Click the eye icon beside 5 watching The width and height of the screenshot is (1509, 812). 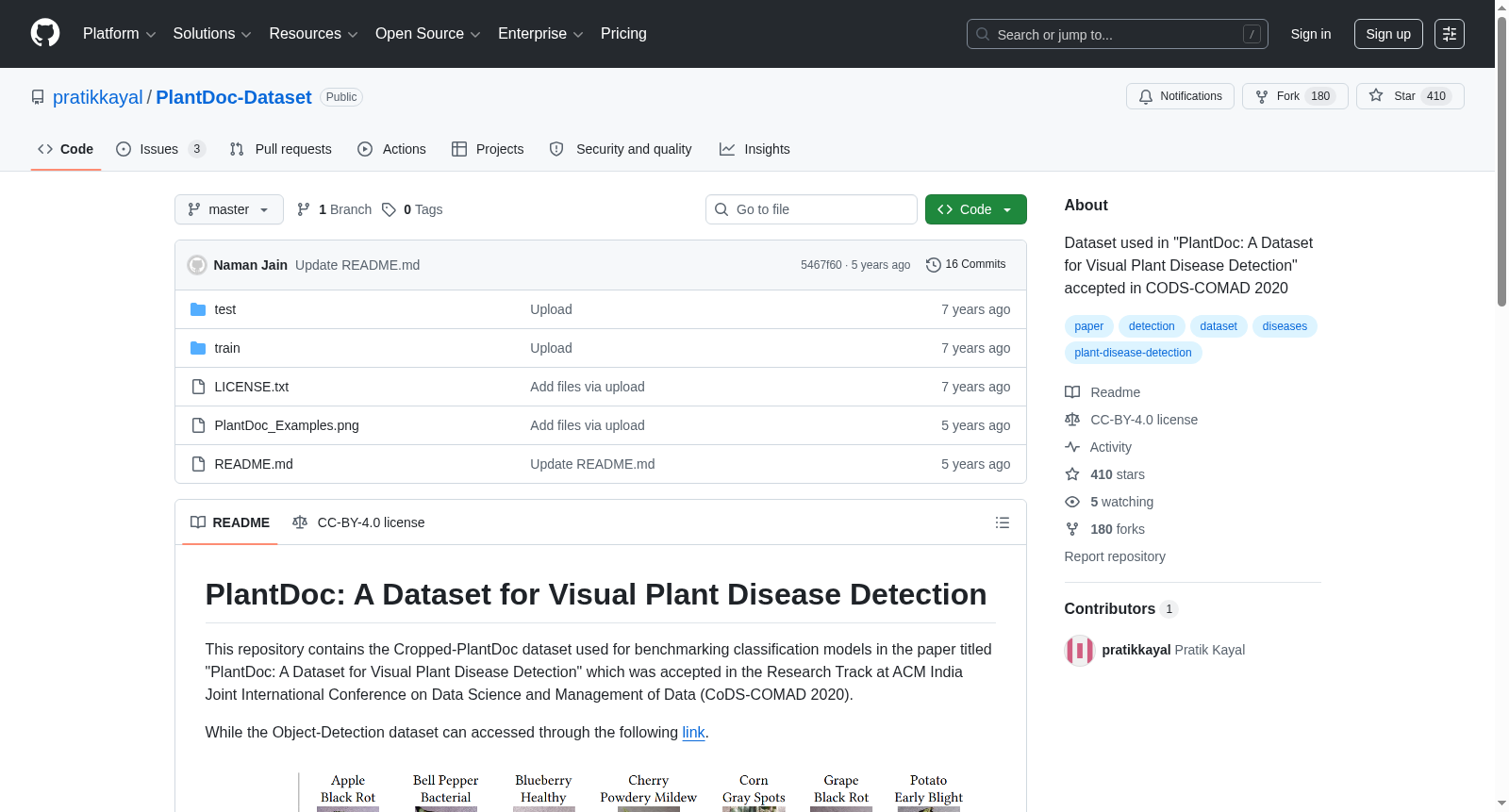point(1072,502)
